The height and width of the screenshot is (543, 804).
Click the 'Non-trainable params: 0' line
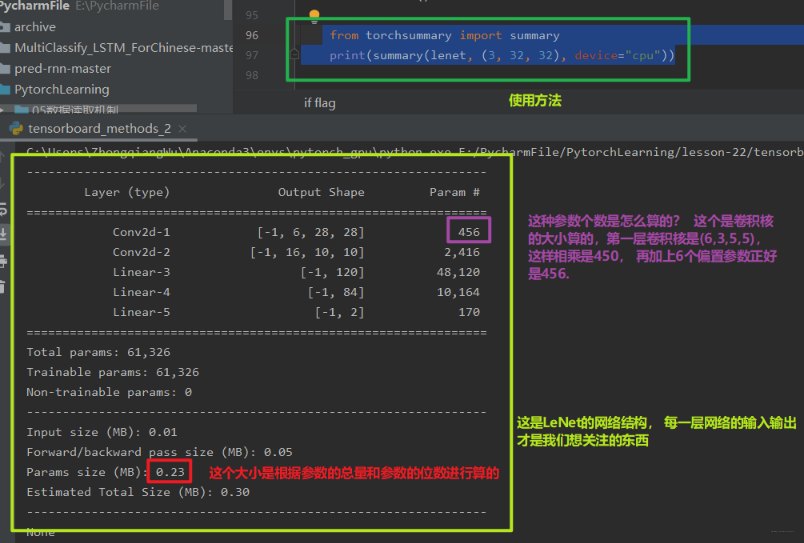point(109,392)
